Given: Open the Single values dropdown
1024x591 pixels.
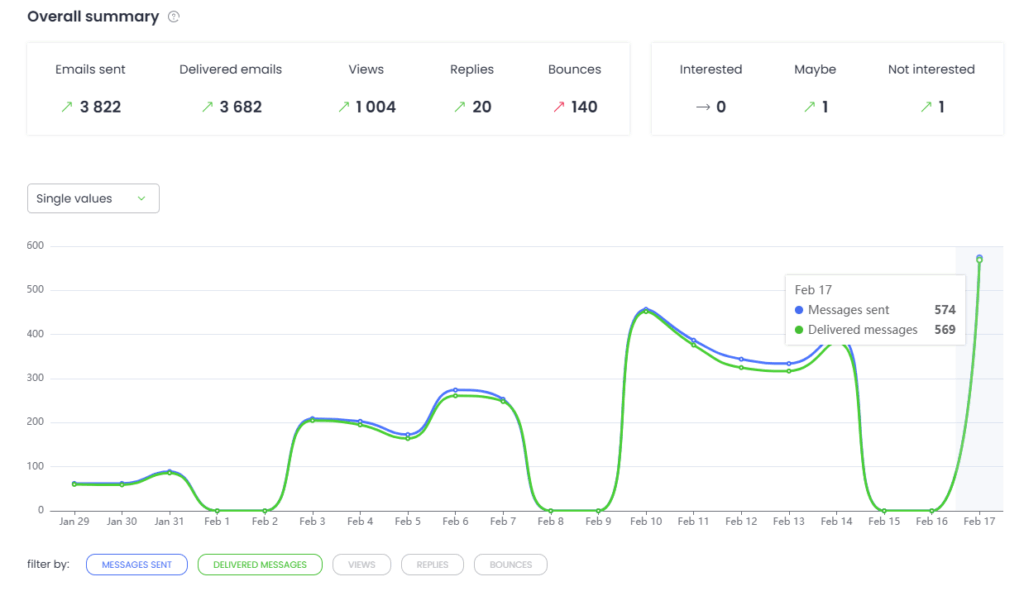Looking at the screenshot, I should click(93, 199).
